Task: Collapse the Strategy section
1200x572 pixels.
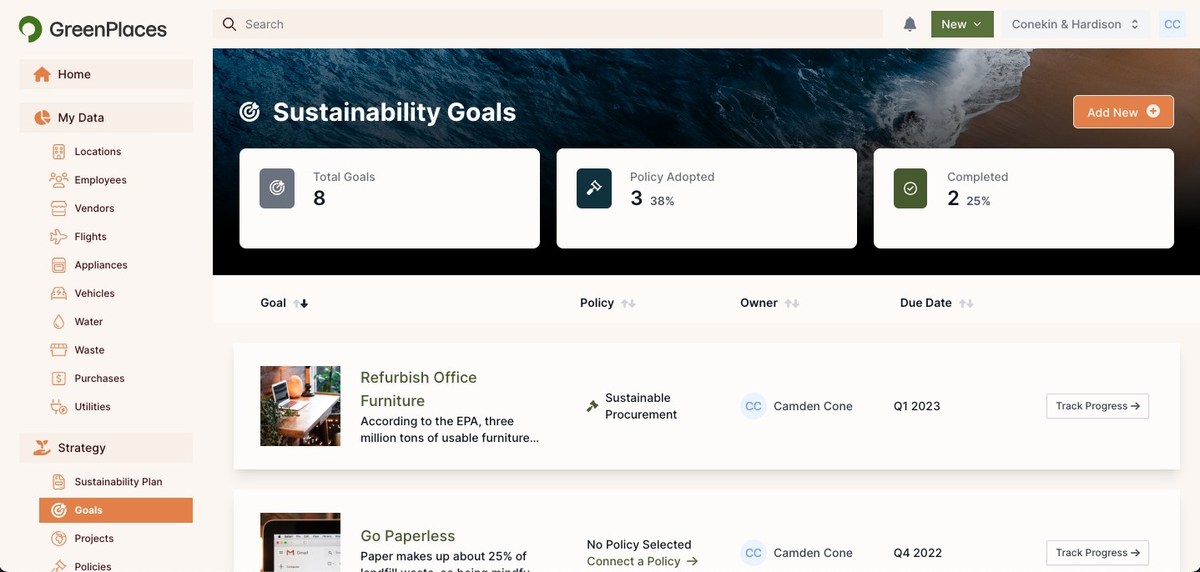Action: tap(106, 448)
